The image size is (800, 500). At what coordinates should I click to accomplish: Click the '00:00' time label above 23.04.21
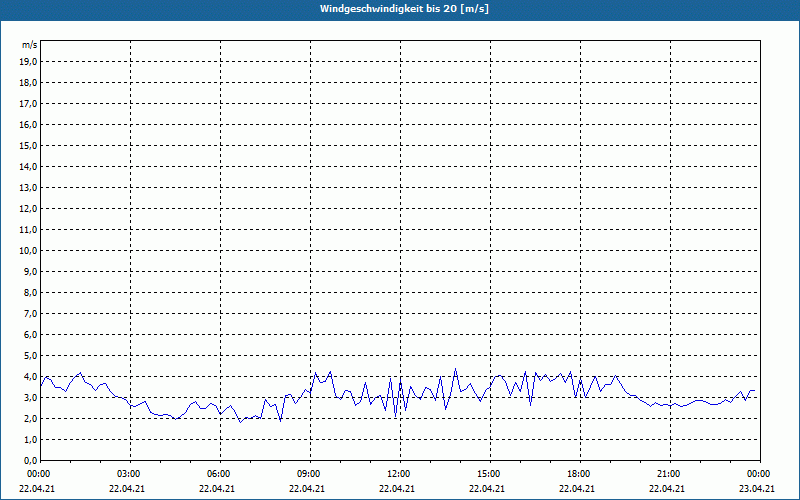[x=759, y=474]
